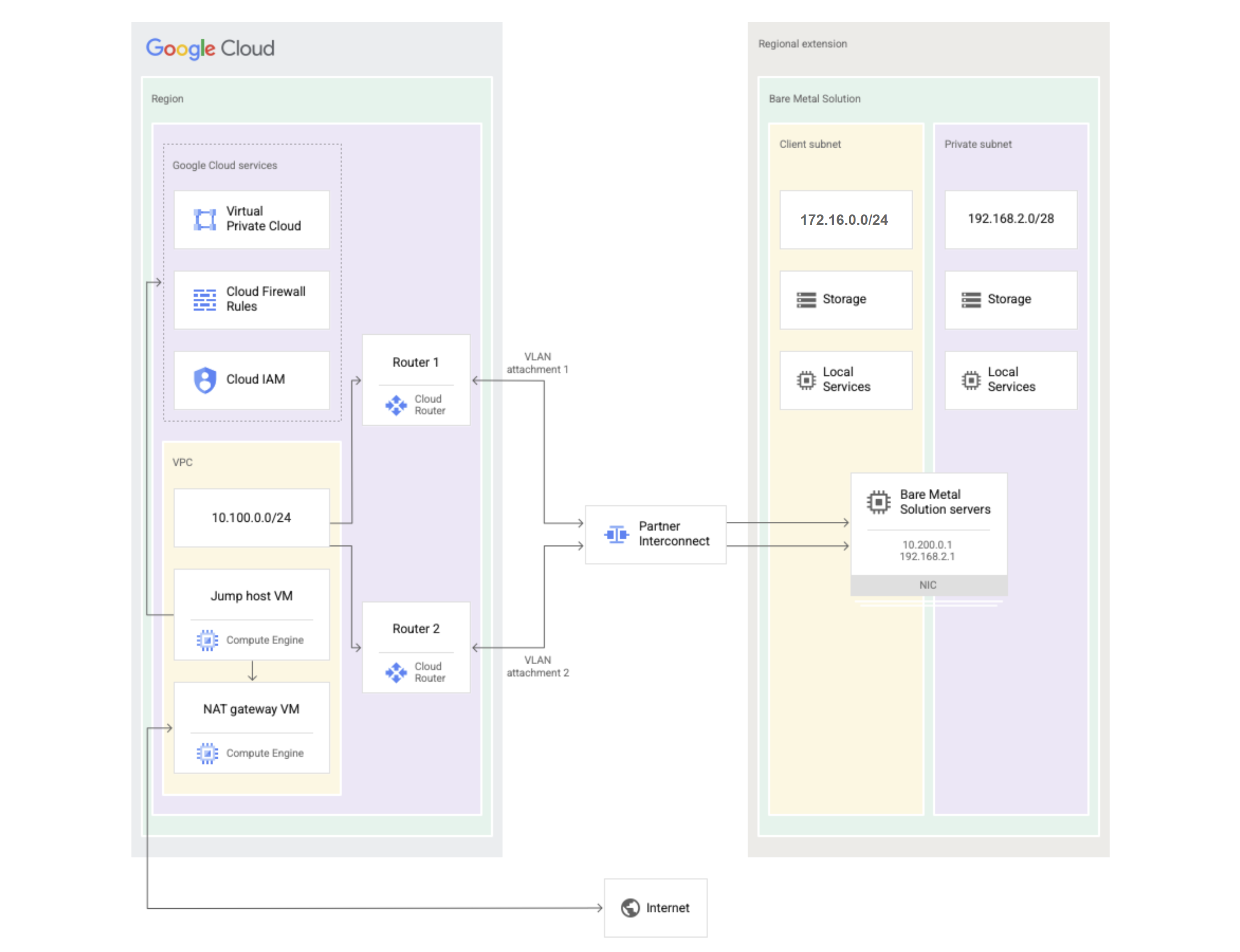Click Local Services text in Private subnet

point(1011,380)
